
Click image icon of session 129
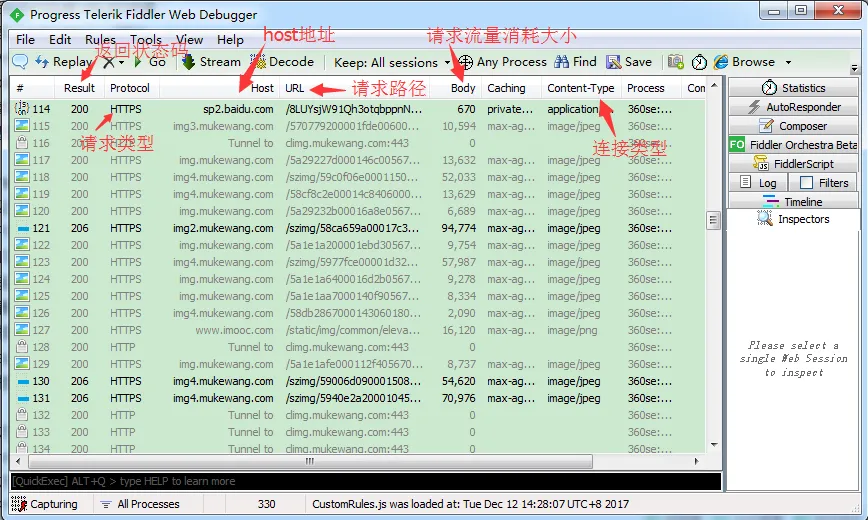(22, 364)
